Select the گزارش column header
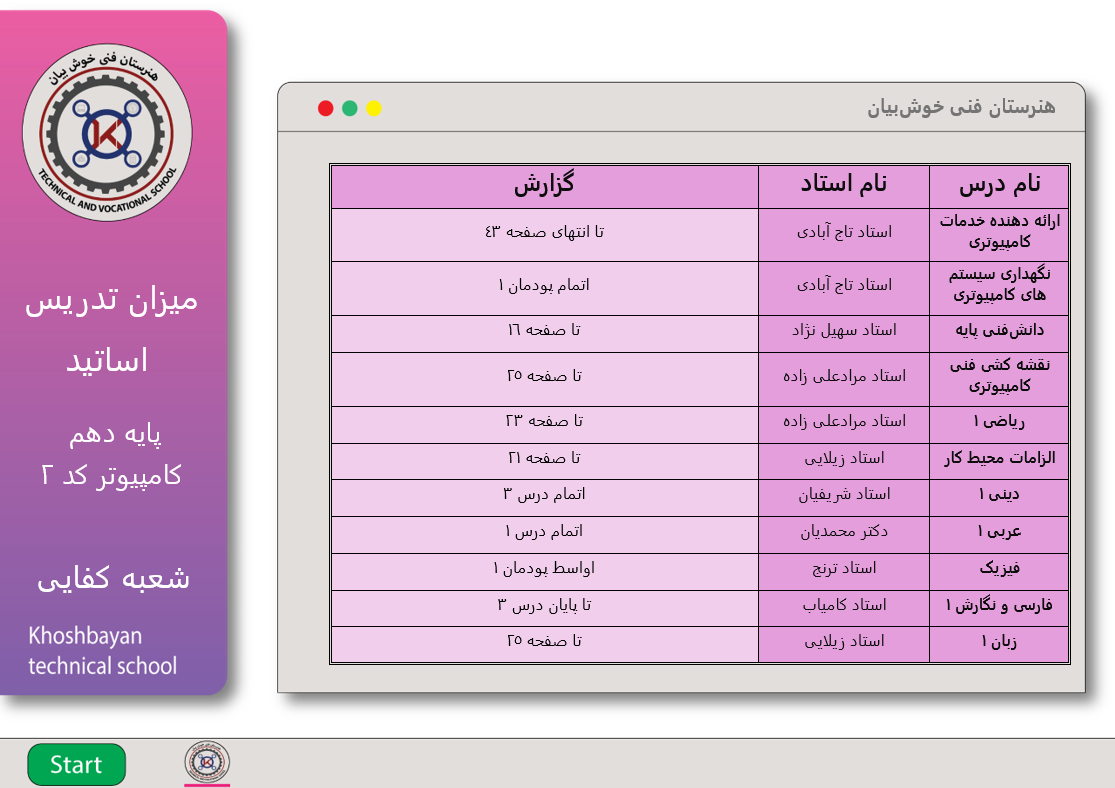The height and width of the screenshot is (788, 1115). pos(544,186)
